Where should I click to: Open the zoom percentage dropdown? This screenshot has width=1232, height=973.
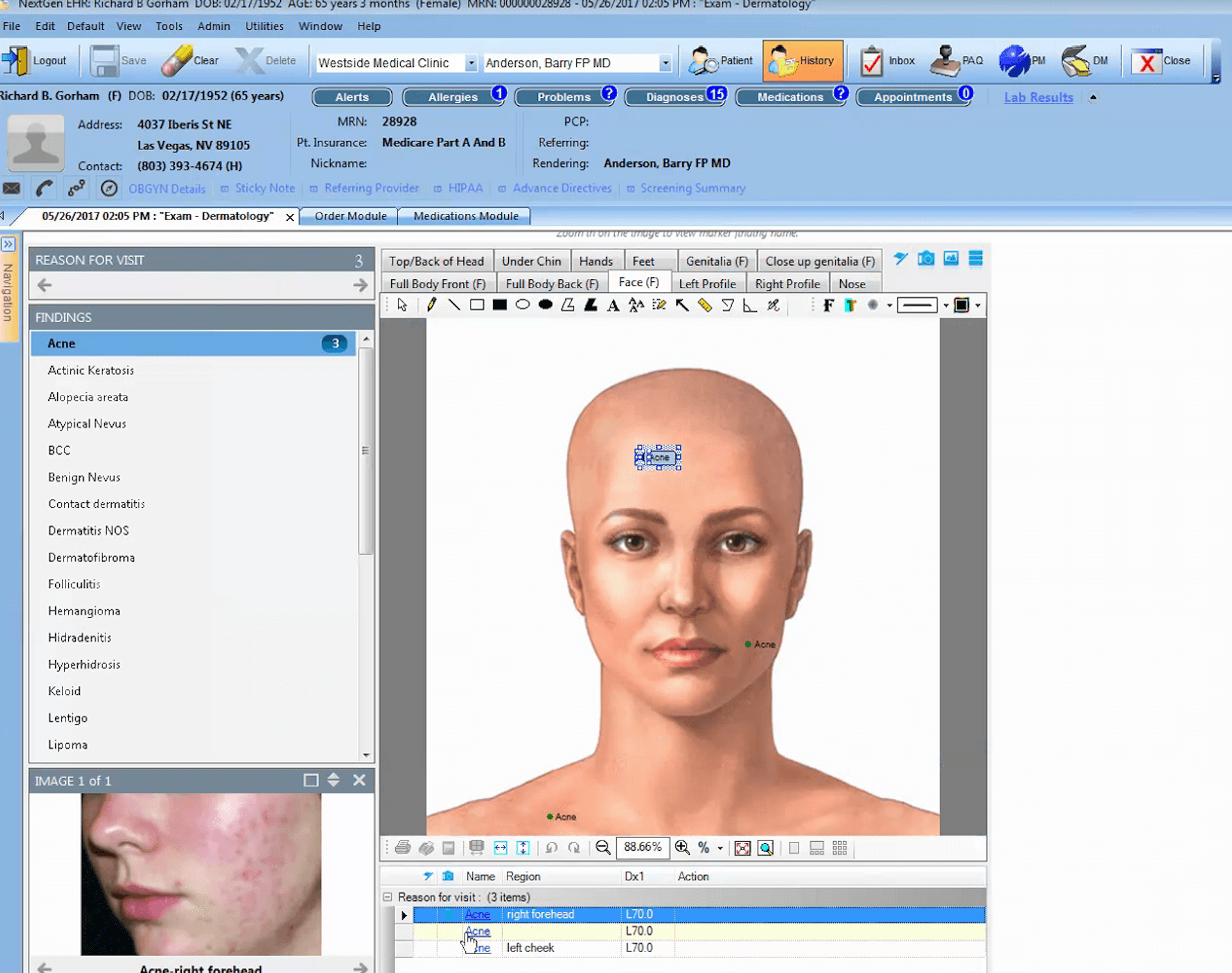[720, 848]
